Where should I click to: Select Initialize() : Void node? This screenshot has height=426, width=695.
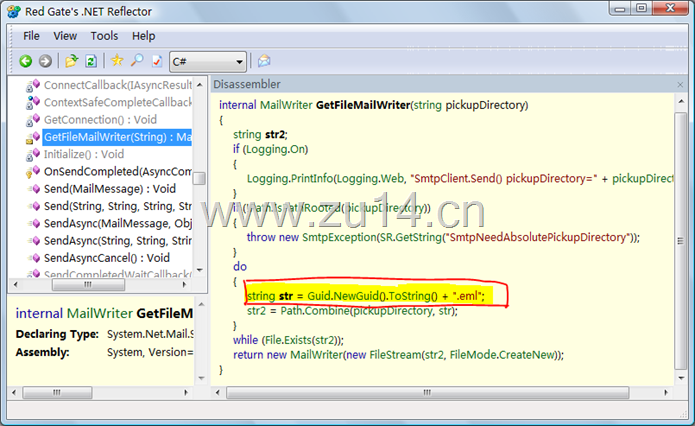pyautogui.click(x=84, y=154)
